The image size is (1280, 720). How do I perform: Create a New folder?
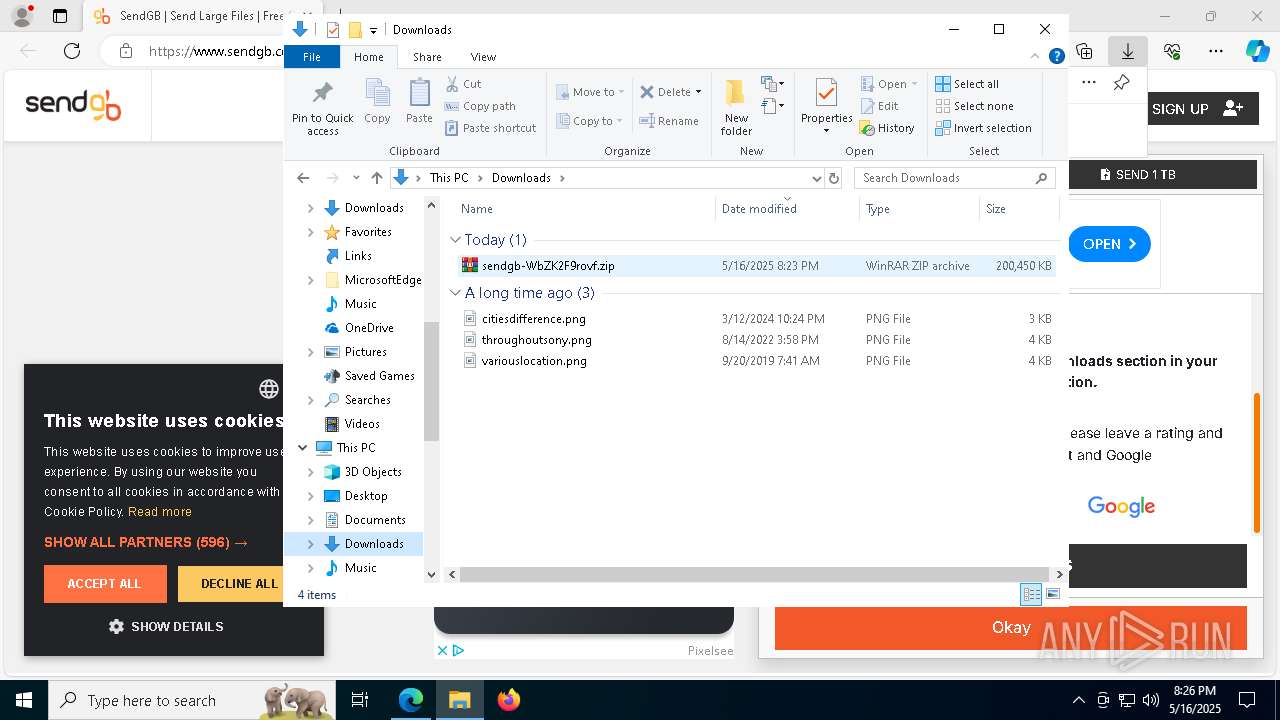pyautogui.click(x=736, y=107)
